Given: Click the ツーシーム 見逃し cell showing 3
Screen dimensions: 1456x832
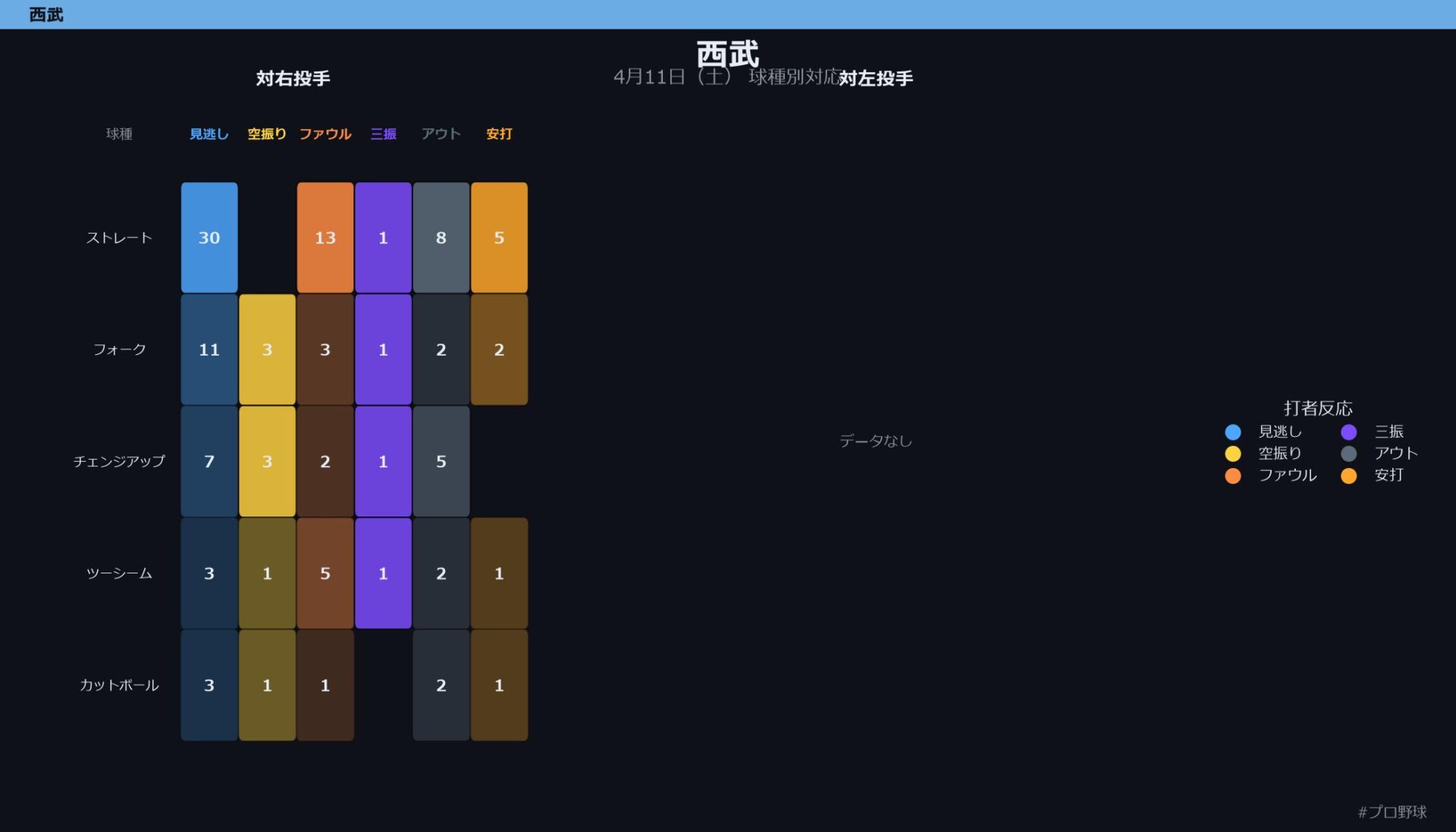Looking at the screenshot, I should pos(209,573).
